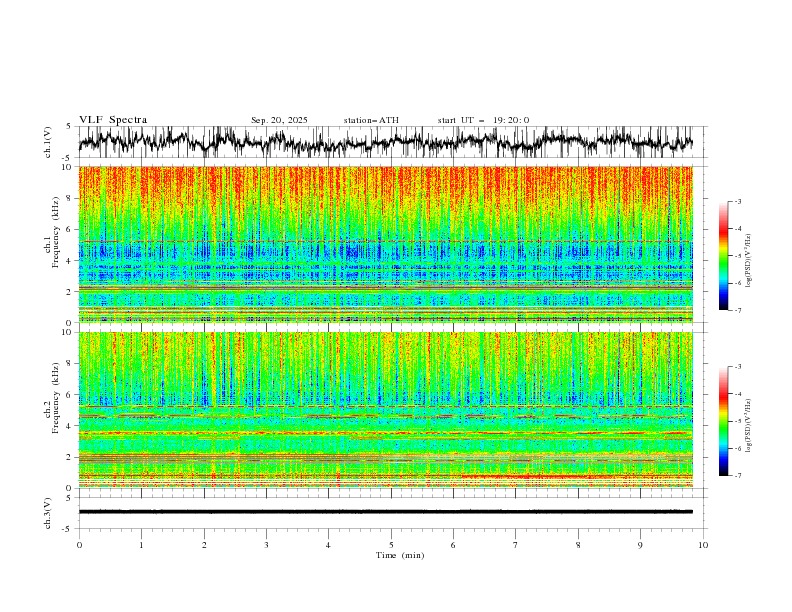Click time tick label '5' on the x-axis
The image size is (792, 612).
pos(391,545)
